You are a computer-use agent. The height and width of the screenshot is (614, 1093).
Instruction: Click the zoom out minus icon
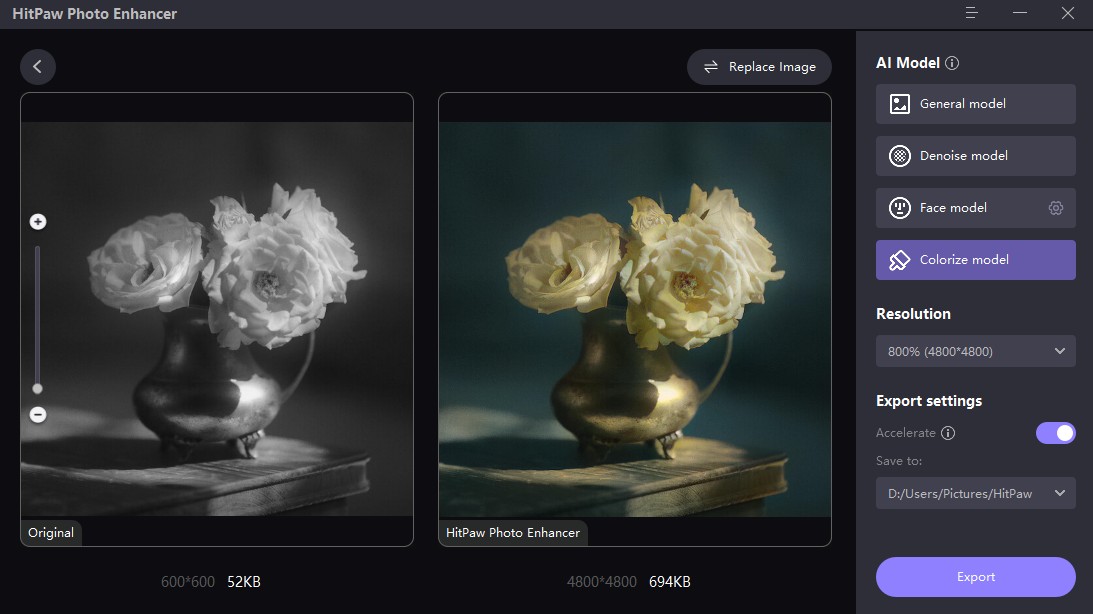[38, 415]
